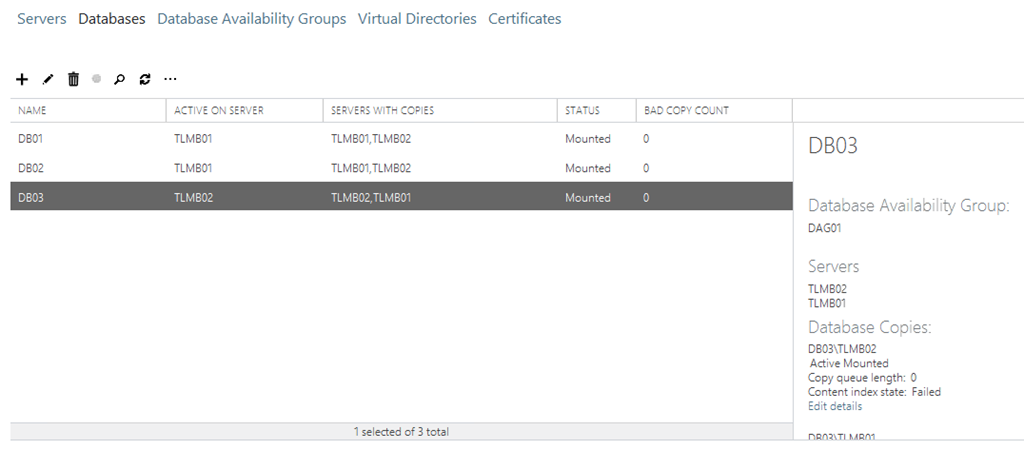Click TLMB02,TLMB01 copies in DB03 row
The height and width of the screenshot is (450, 1024).
tap(371, 197)
